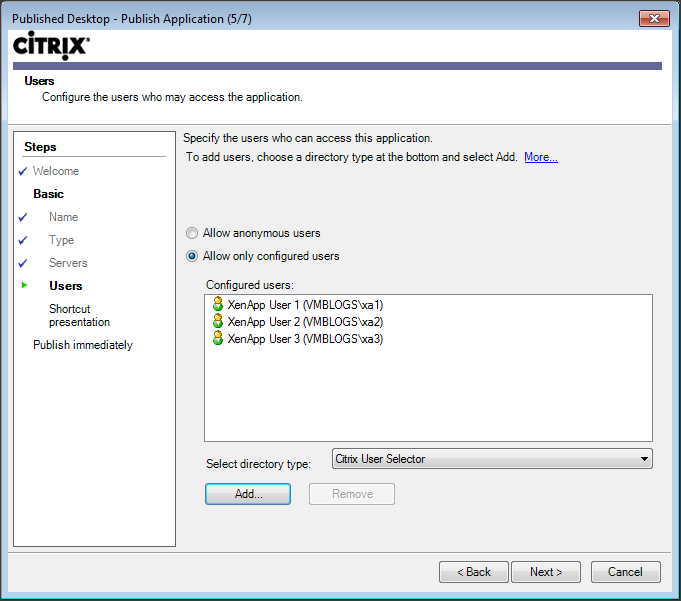681x601 pixels.
Task: Open the More... help link
Action: click(541, 157)
